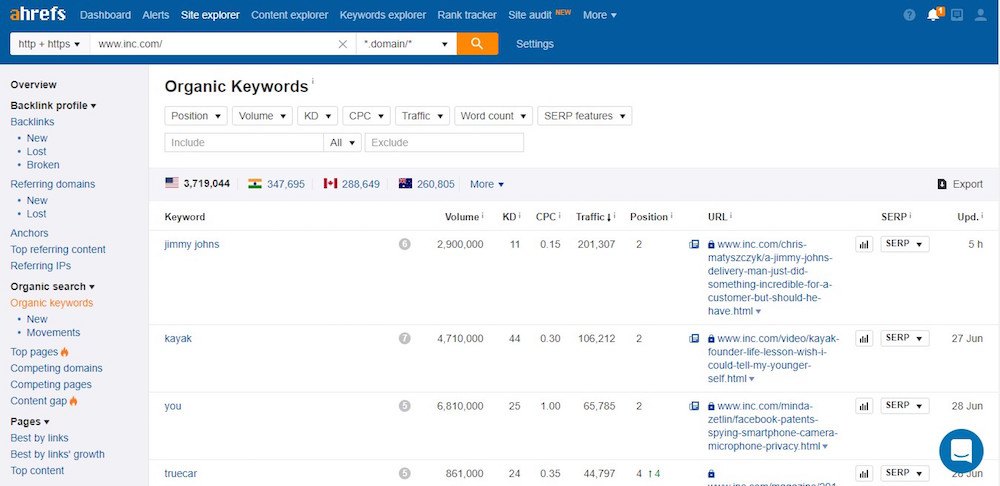Go to Rank tracker
This screenshot has height=486, width=1000.
point(467,15)
